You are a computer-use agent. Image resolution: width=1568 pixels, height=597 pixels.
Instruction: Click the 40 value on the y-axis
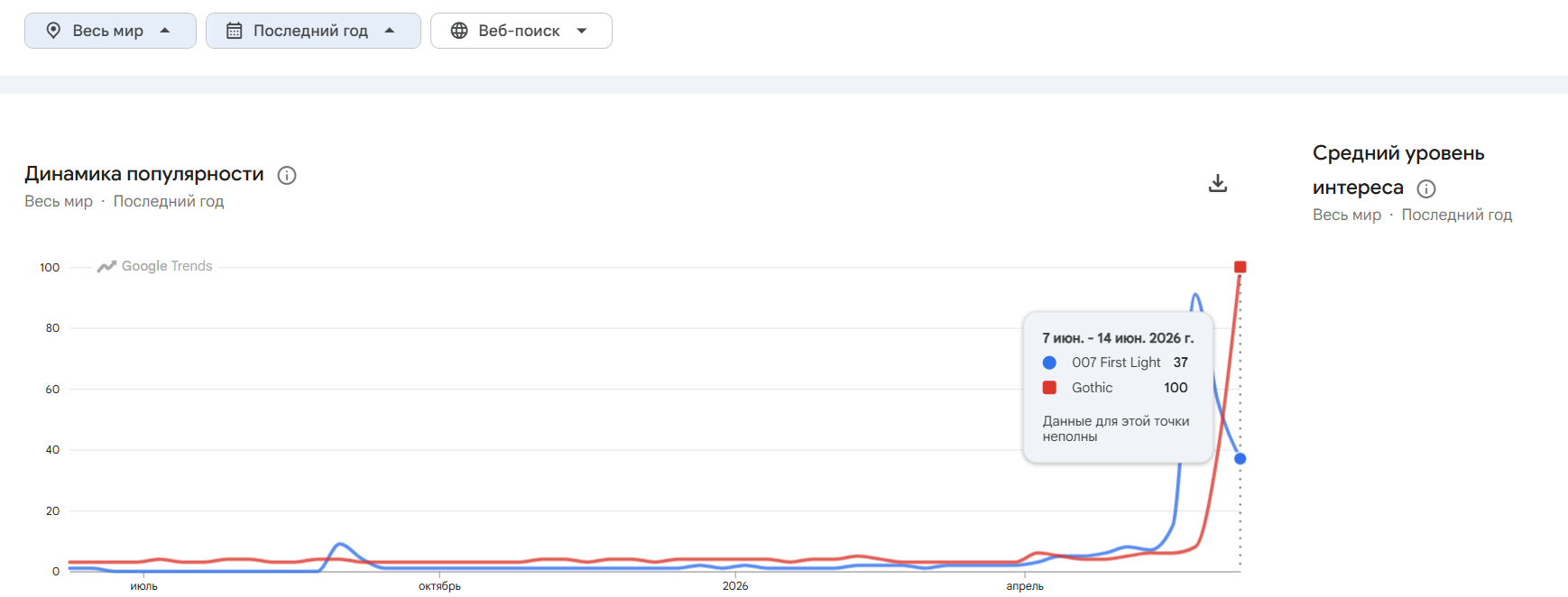coord(52,450)
